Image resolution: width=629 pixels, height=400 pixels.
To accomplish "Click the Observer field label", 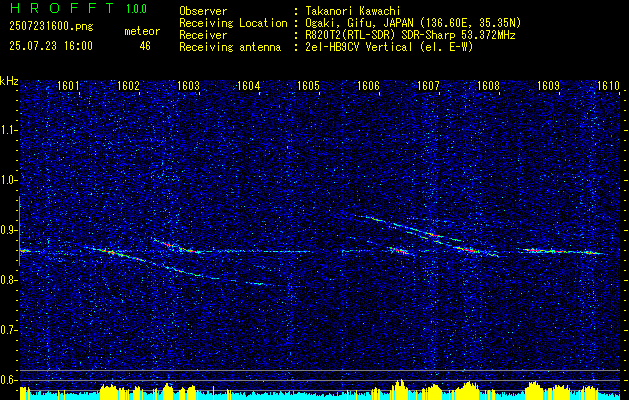I will [203, 11].
